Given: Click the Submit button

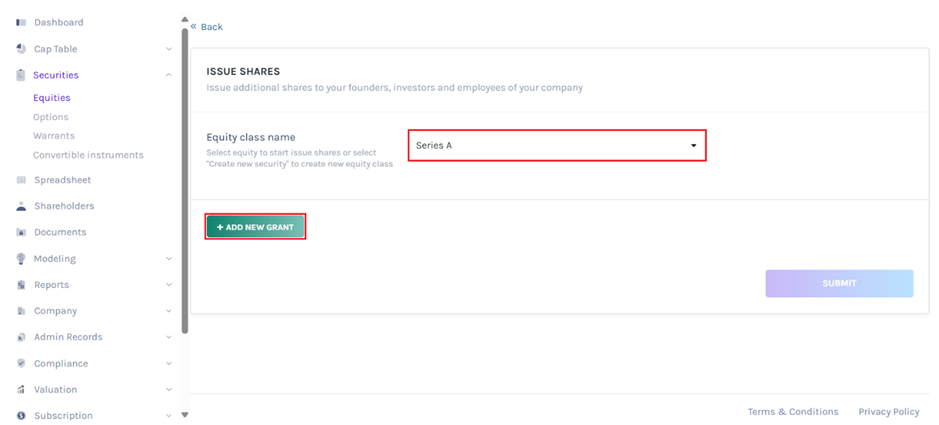Looking at the screenshot, I should point(839,283).
